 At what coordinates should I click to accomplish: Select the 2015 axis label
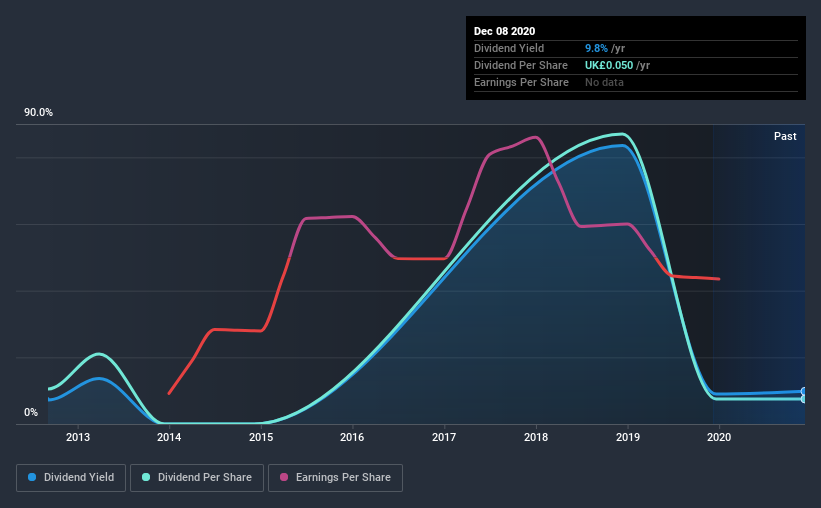(261, 437)
